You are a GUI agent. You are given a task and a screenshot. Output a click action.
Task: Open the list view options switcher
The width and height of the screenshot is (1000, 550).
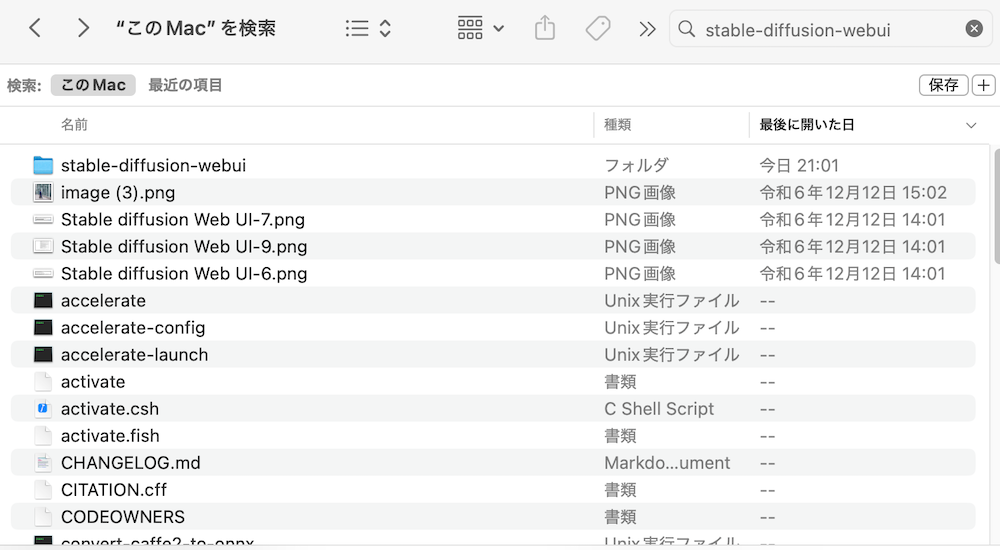click(x=368, y=29)
